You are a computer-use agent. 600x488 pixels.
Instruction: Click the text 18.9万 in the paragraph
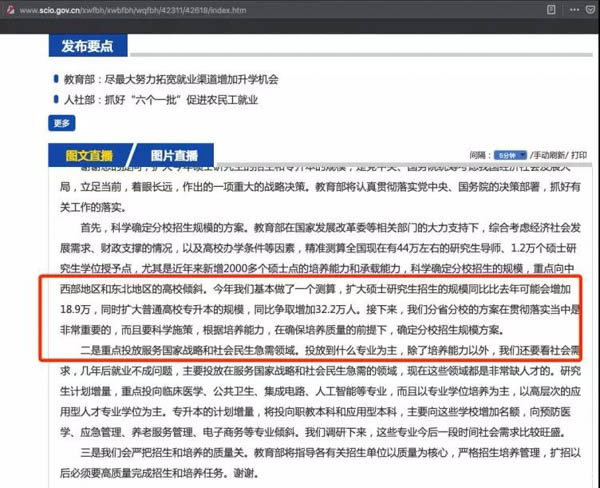75,309
